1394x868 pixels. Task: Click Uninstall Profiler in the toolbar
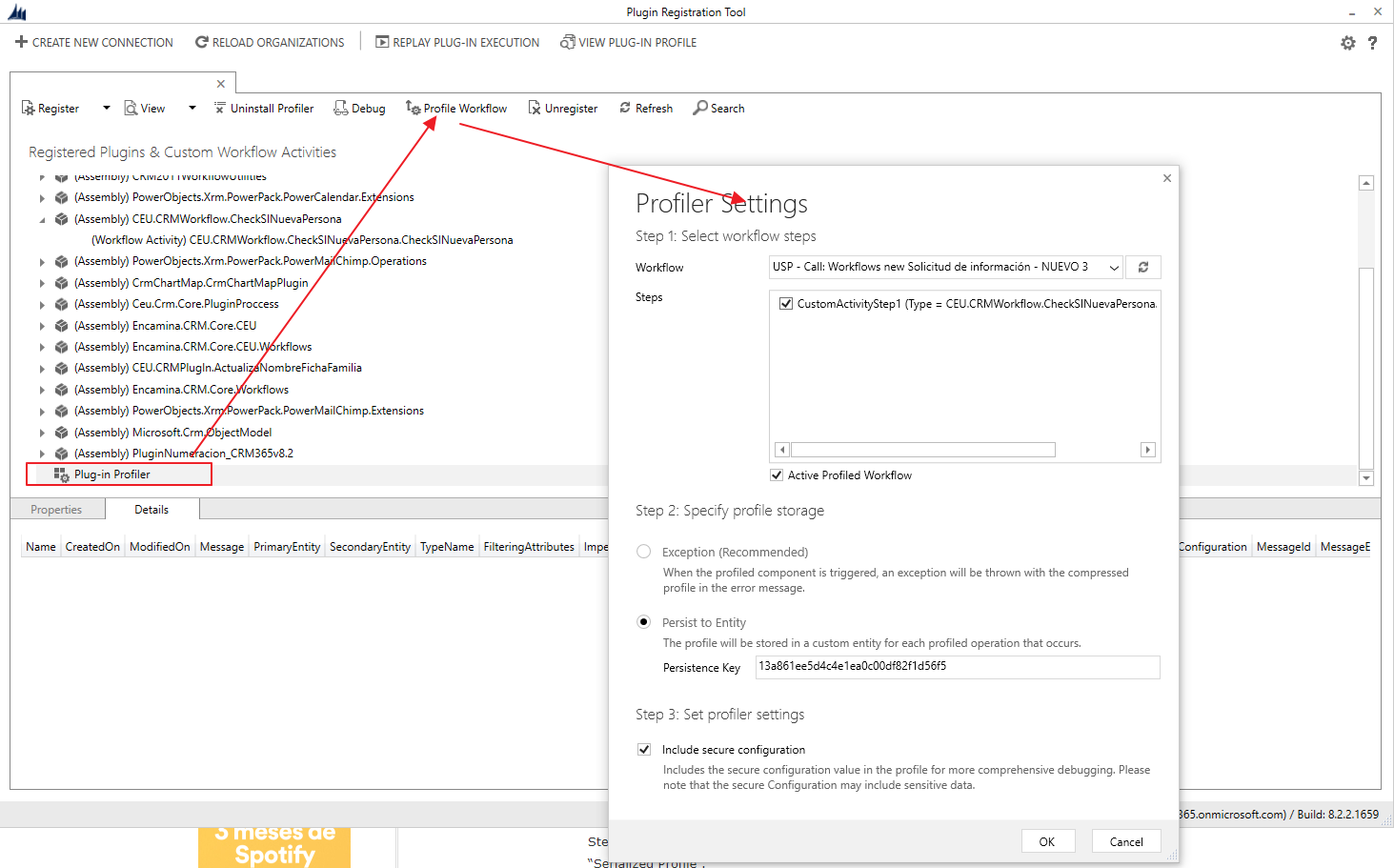tap(263, 109)
